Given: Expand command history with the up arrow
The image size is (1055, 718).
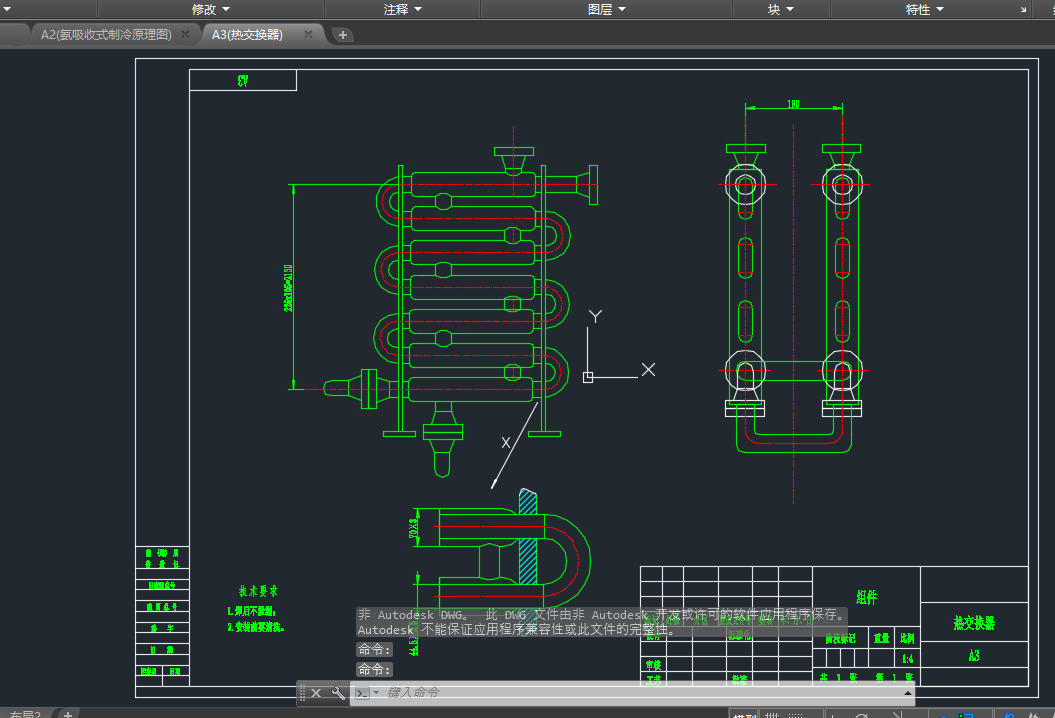Looking at the screenshot, I should (907, 693).
